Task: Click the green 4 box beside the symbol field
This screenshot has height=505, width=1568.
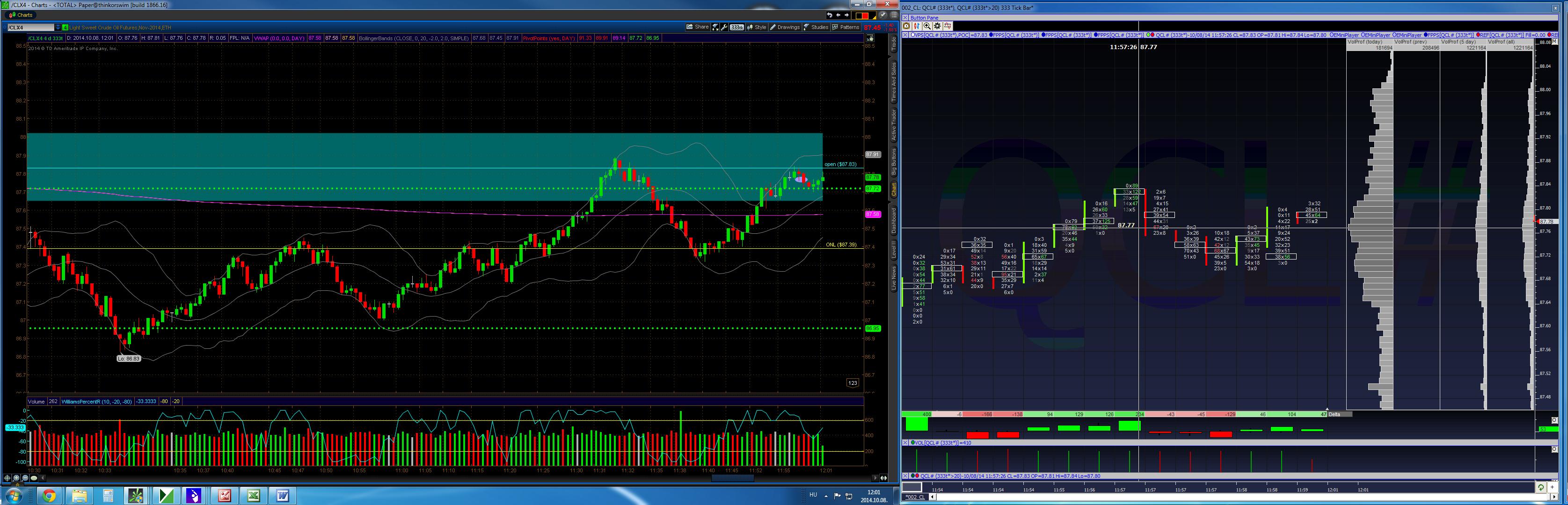Action: (65, 28)
